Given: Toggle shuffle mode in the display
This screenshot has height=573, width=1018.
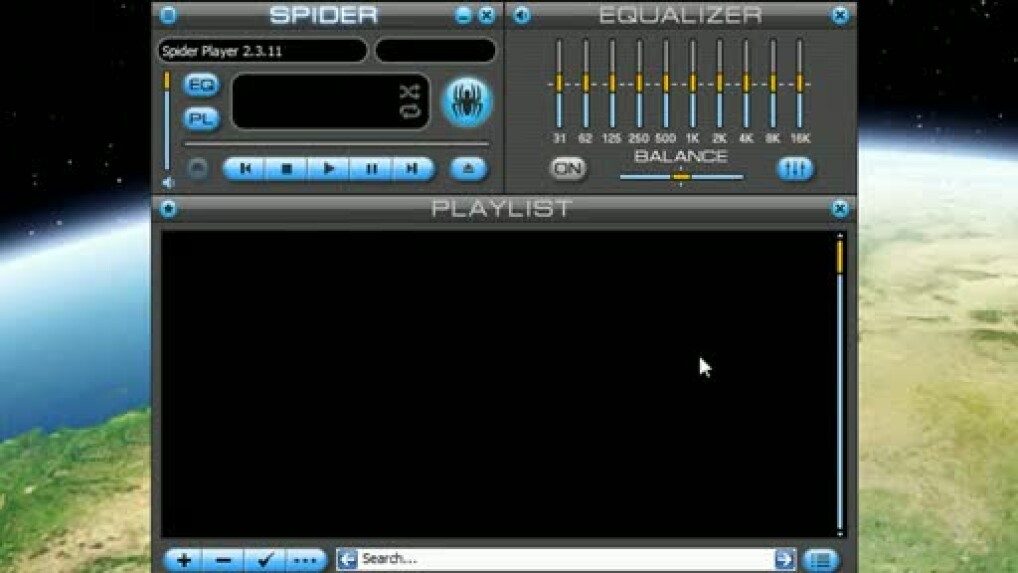Looking at the screenshot, I should click(408, 91).
